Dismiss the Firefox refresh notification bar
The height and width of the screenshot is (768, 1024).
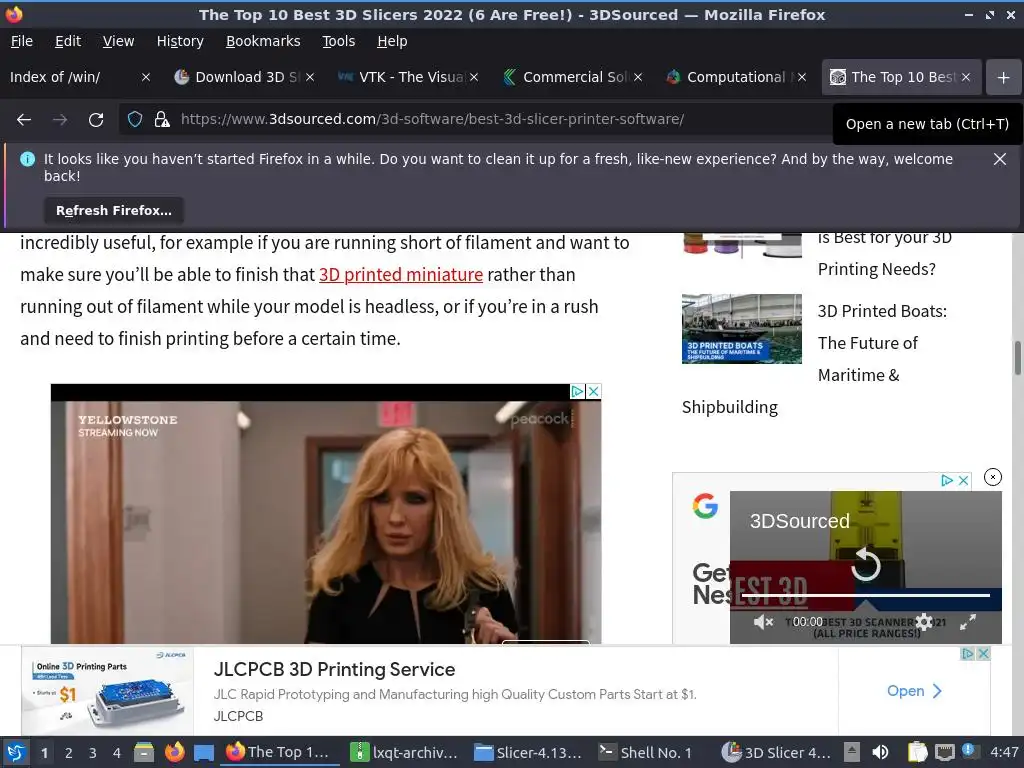coord(1000,159)
